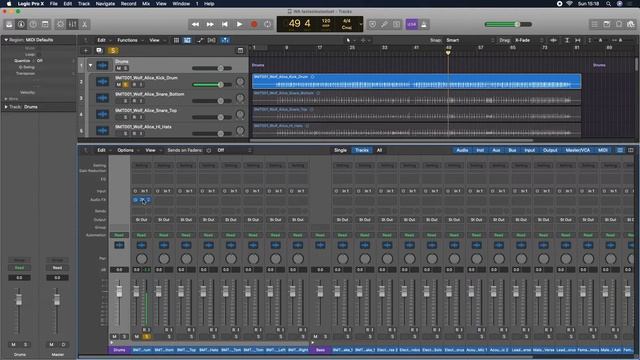Image resolution: width=640 pixels, height=360 pixels.
Task: Open the Editors scissors button
Action: tap(84, 24)
